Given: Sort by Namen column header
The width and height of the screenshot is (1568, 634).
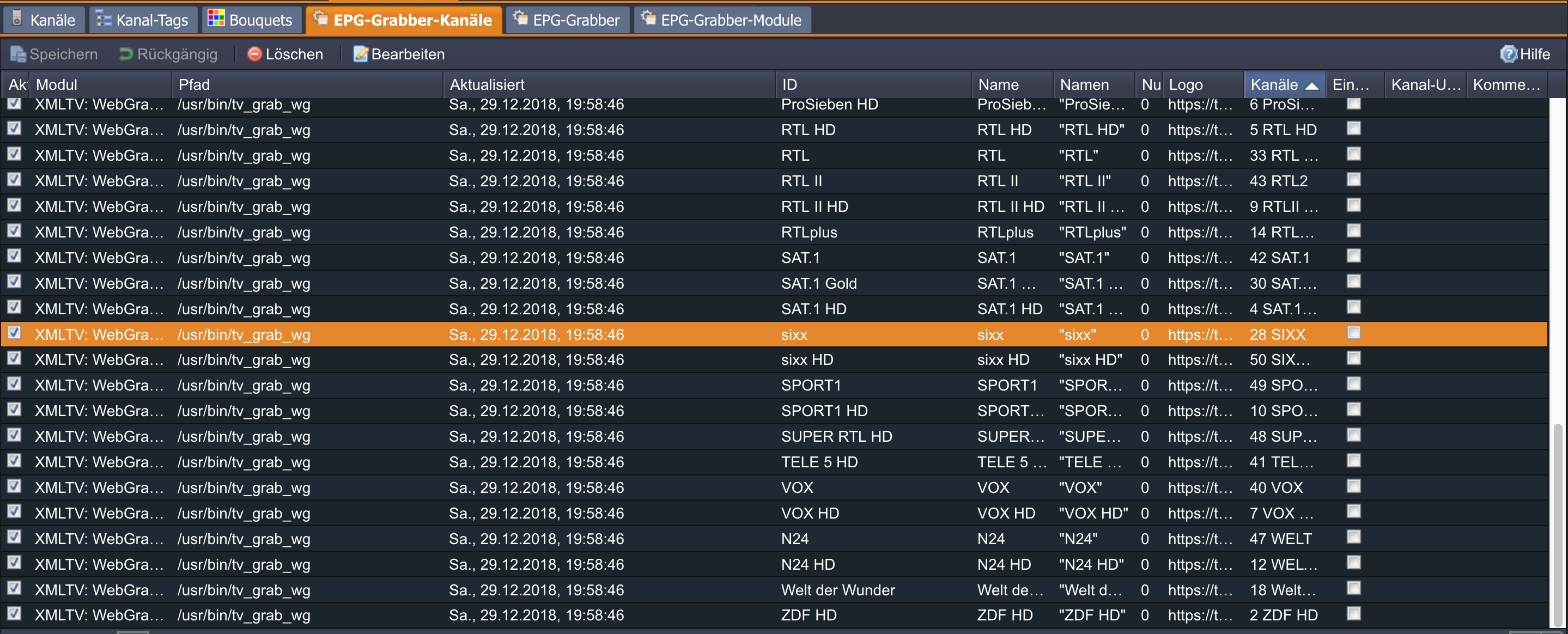Looking at the screenshot, I should [x=1095, y=84].
